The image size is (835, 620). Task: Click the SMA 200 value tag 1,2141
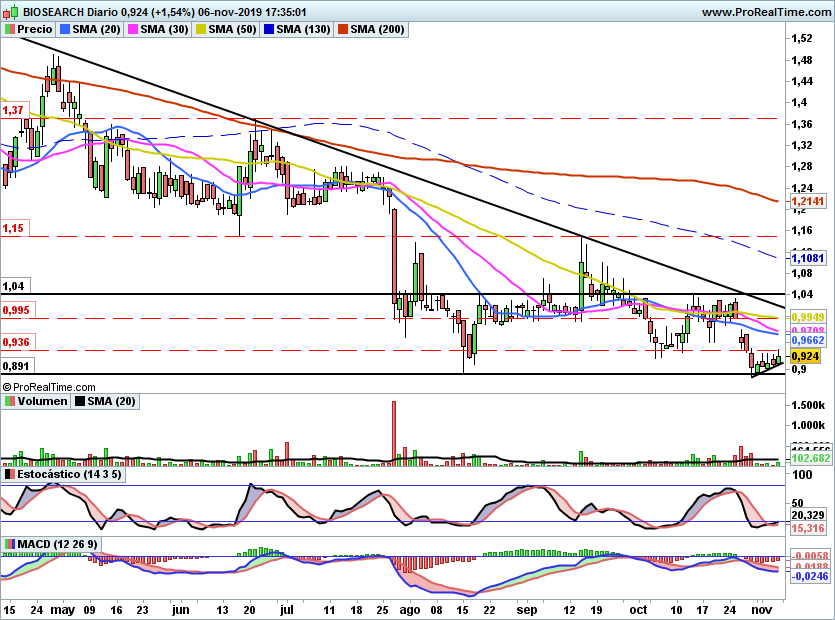point(808,201)
